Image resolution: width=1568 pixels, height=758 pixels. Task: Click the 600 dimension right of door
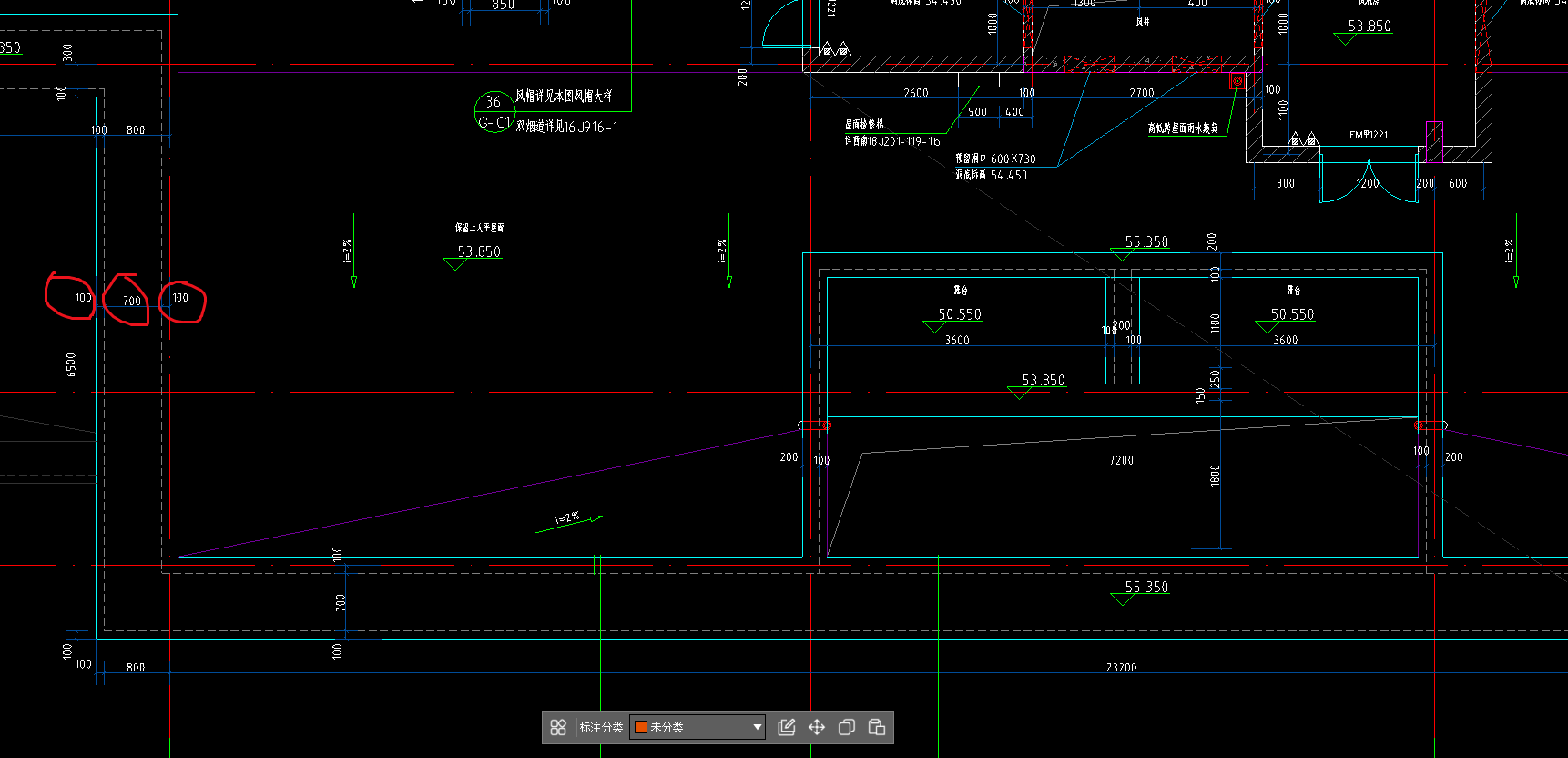pos(1458,184)
